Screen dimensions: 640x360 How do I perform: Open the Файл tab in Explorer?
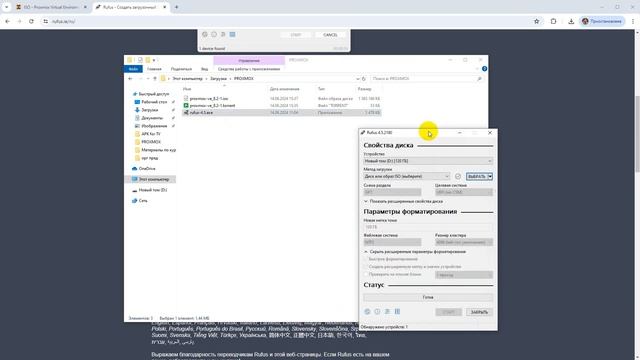coord(133,69)
